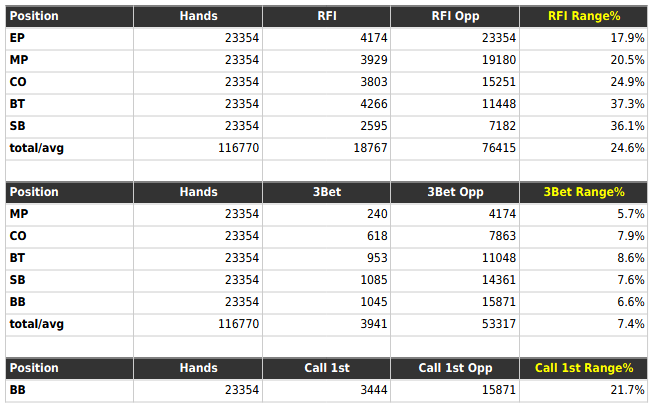The height and width of the screenshot is (408, 653).
Task: Click the BT RFI value 4266
Action: (x=374, y=104)
